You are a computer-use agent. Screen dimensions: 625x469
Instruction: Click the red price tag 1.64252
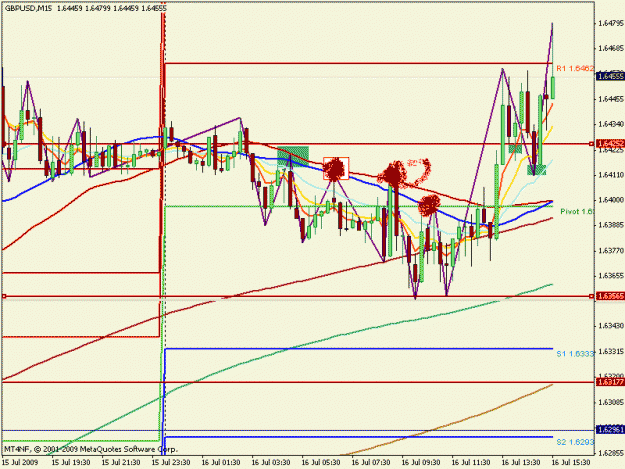coord(610,144)
